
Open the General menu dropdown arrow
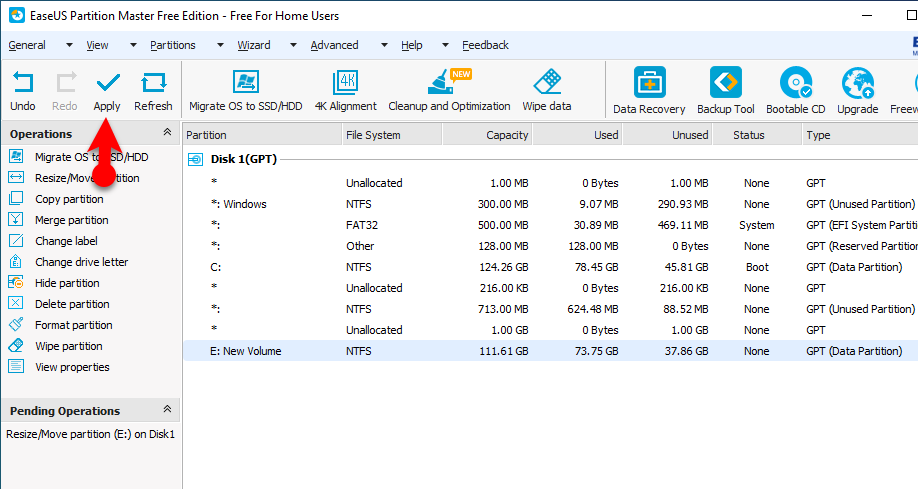pos(69,45)
